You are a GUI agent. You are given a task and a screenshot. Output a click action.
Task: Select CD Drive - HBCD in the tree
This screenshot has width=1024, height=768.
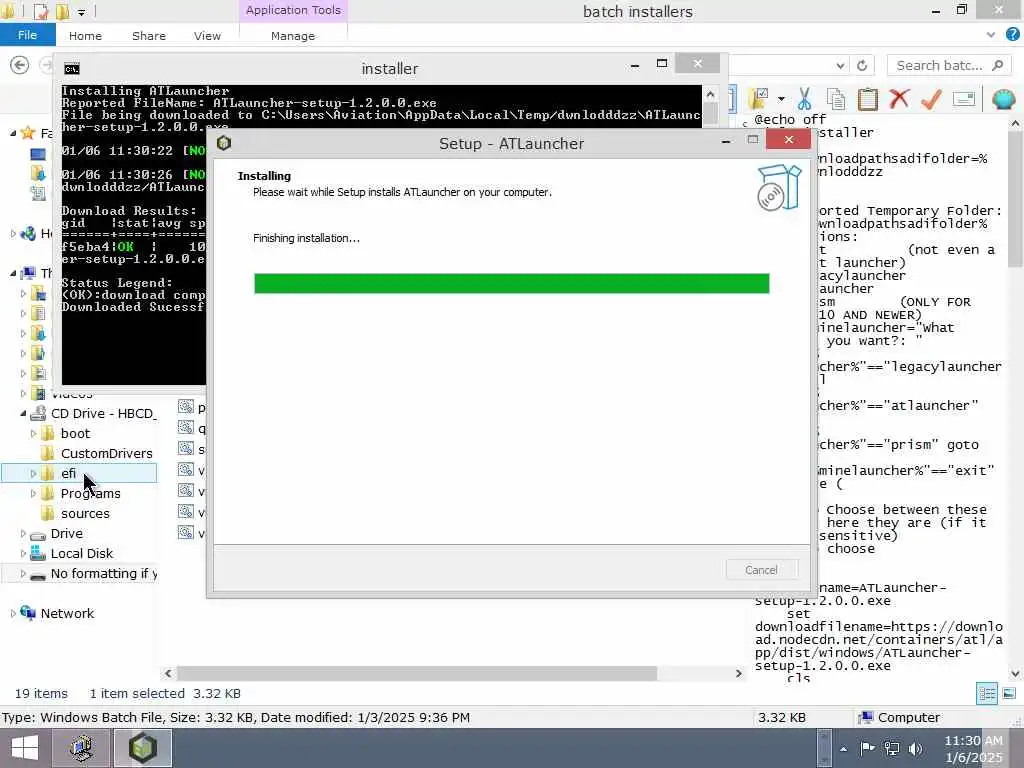point(103,413)
